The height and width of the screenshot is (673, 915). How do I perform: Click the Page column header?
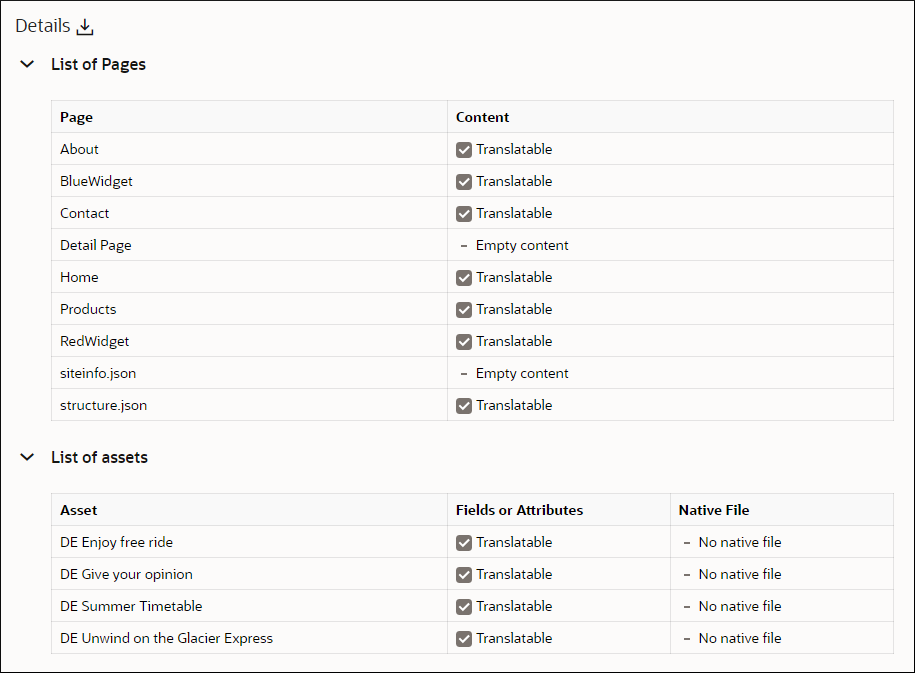point(77,117)
